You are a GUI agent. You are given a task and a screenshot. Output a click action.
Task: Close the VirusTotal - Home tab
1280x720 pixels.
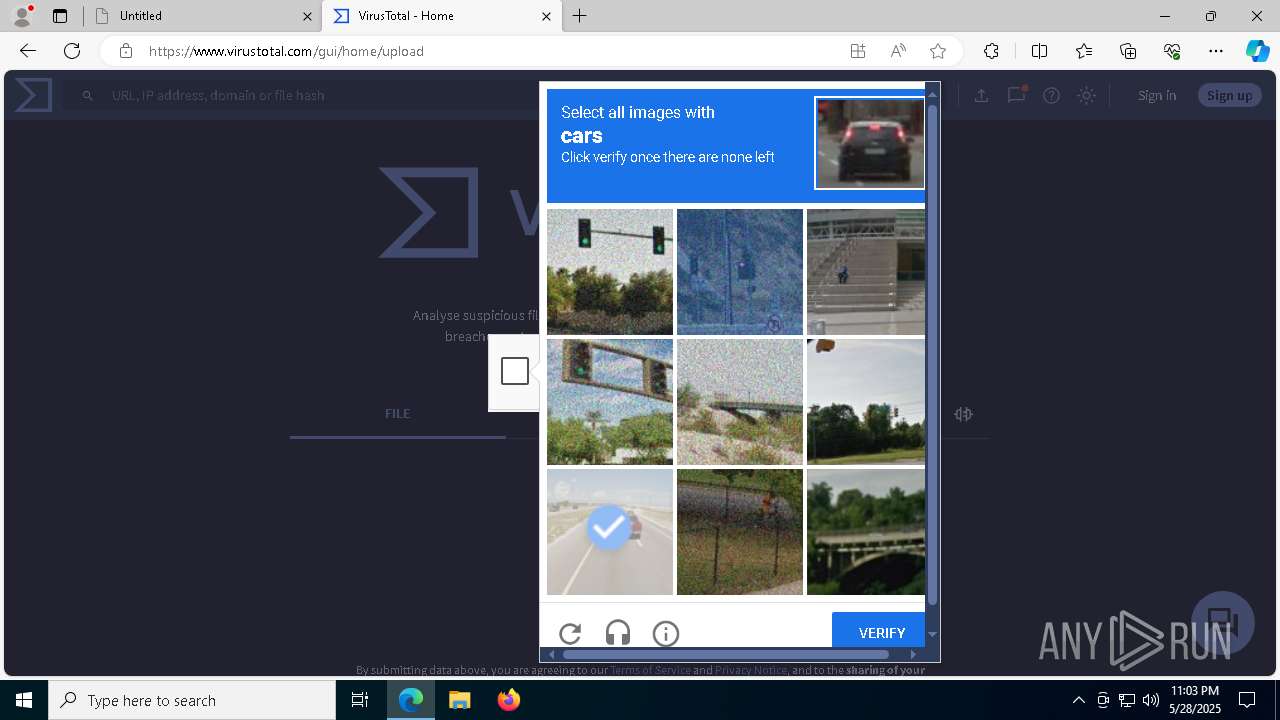pyautogui.click(x=546, y=16)
